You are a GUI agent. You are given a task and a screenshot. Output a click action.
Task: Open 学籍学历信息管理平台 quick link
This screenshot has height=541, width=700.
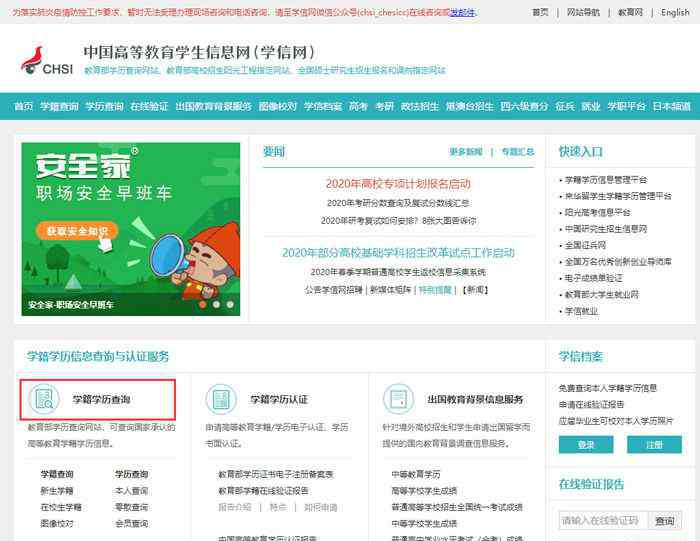click(606, 179)
